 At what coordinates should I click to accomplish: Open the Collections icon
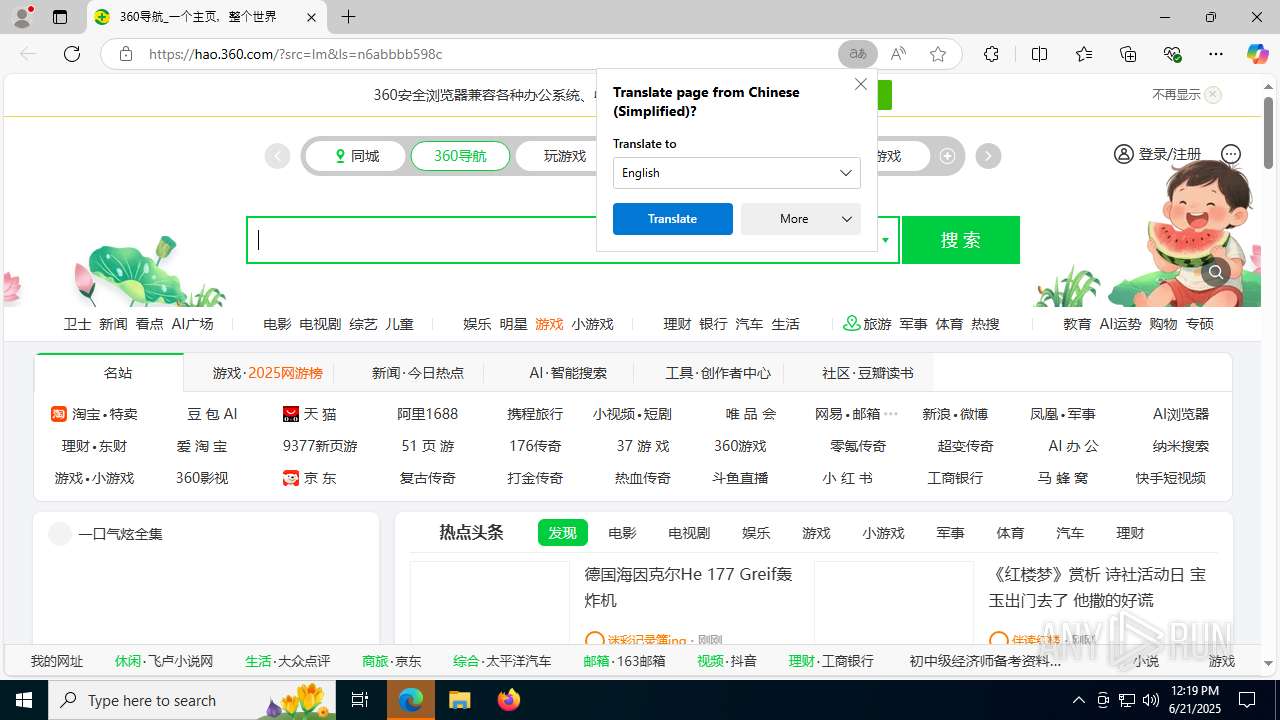(x=1128, y=54)
